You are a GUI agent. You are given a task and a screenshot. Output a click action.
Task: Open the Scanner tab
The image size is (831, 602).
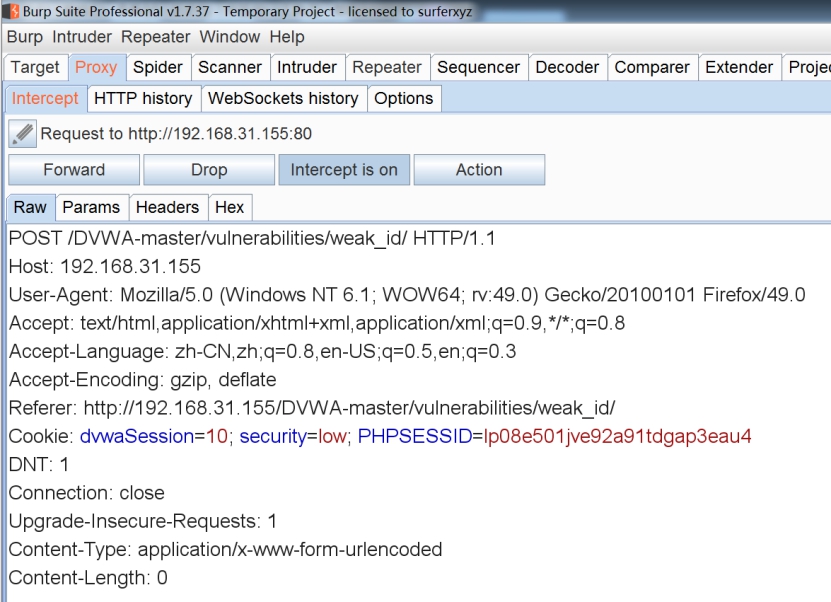coord(230,67)
